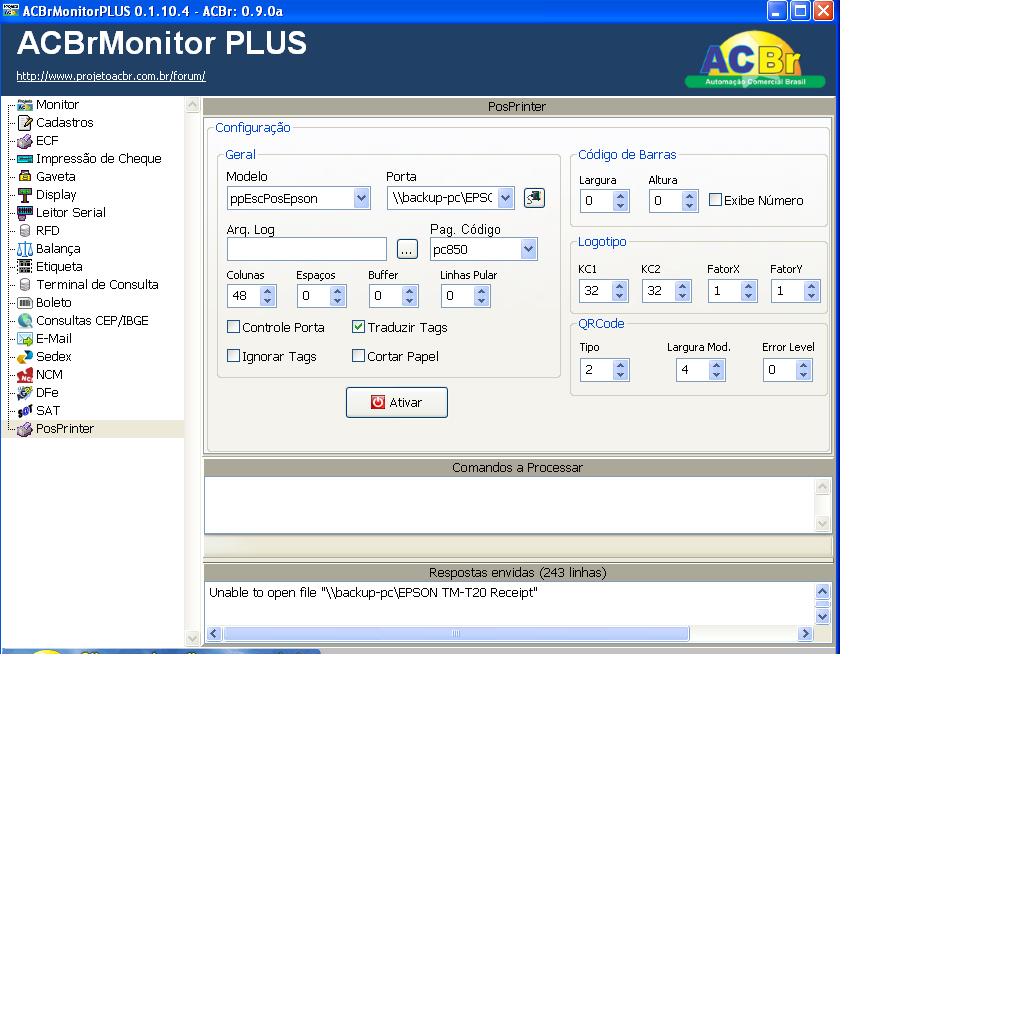Enable the Ignorar Tags checkbox
This screenshot has width=1024, height=1032.
tap(233, 355)
